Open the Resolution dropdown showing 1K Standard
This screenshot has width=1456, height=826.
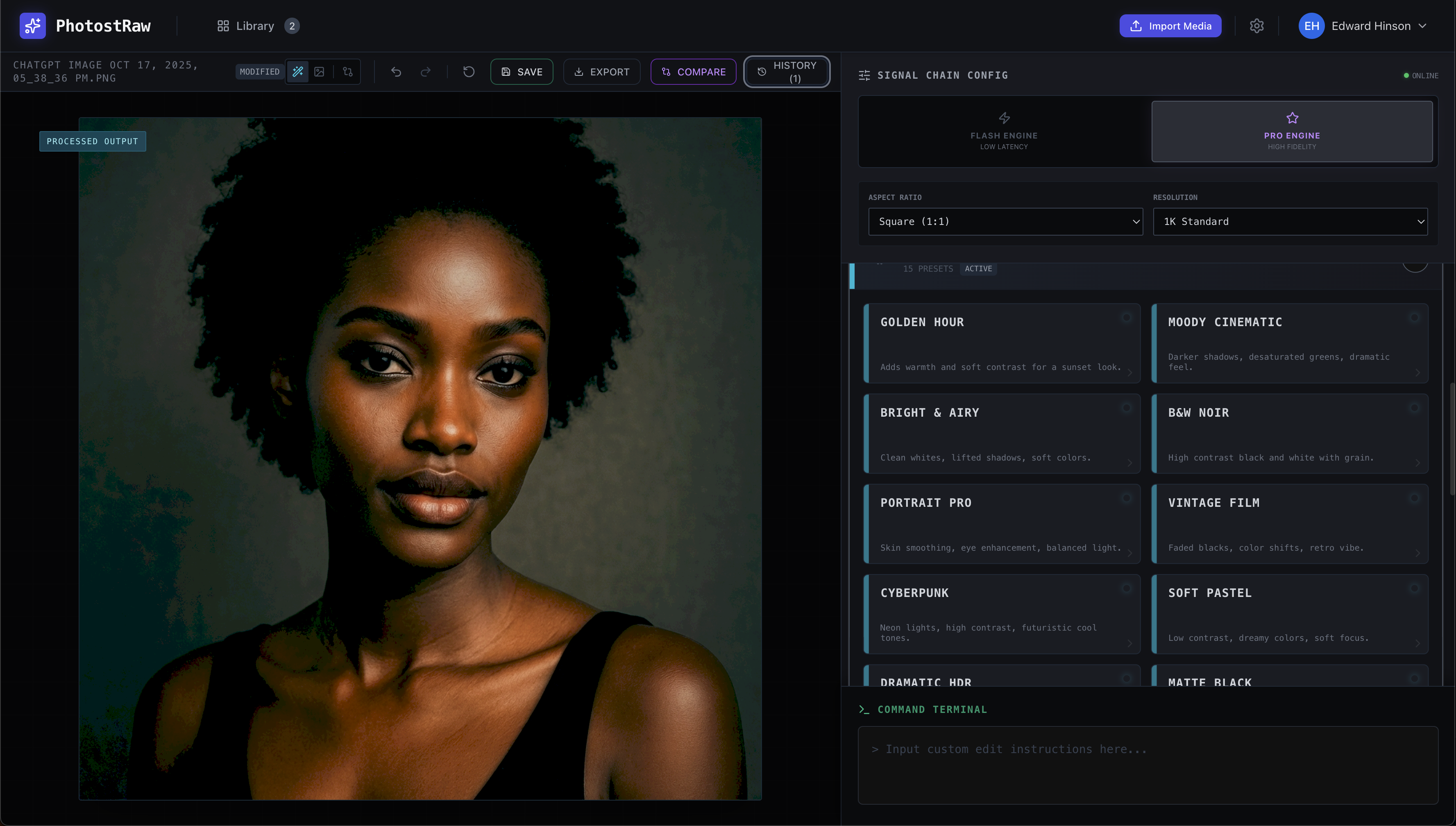coord(1290,221)
